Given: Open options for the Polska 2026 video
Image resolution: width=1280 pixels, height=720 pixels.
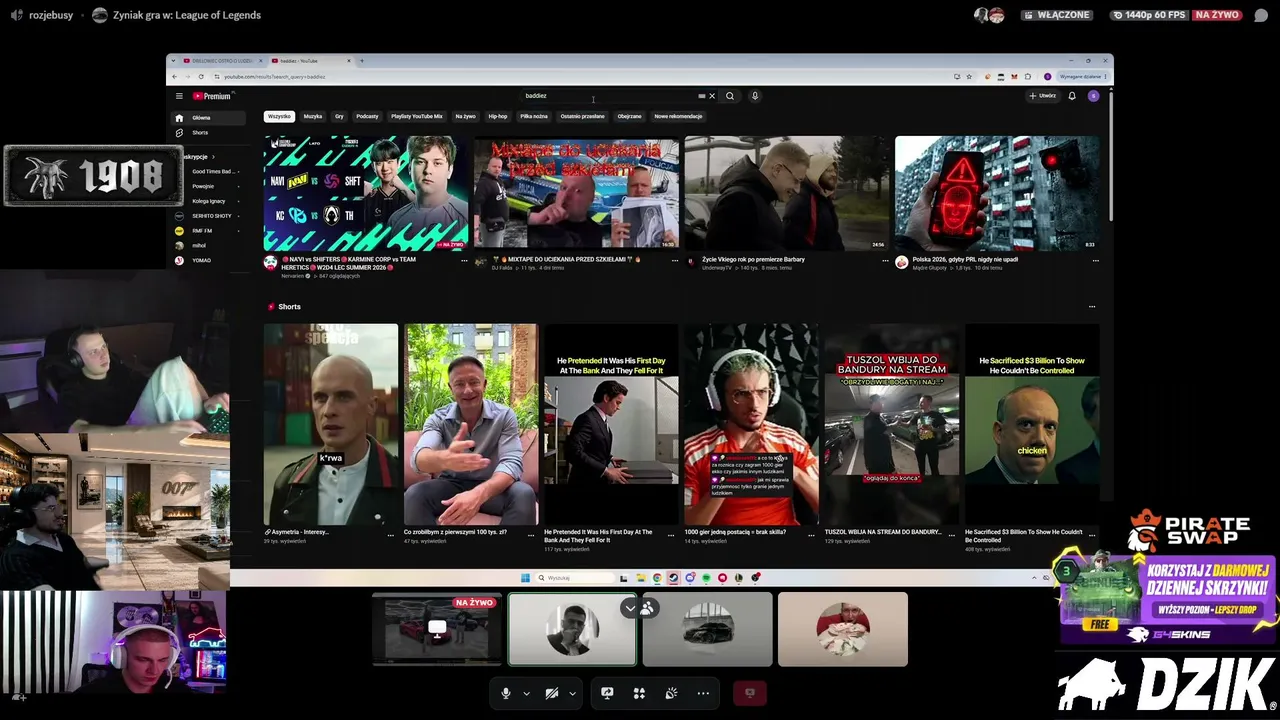Looking at the screenshot, I should 1095,261.
